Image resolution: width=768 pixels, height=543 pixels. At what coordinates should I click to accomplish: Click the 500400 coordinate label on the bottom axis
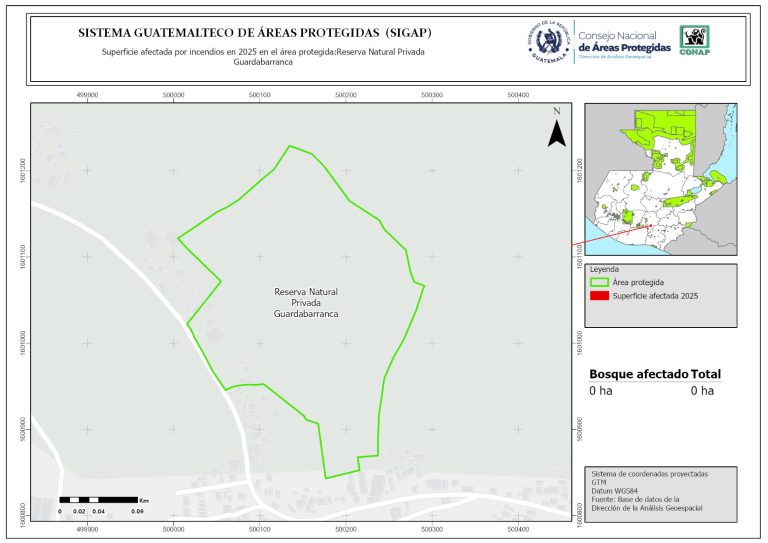click(517, 528)
